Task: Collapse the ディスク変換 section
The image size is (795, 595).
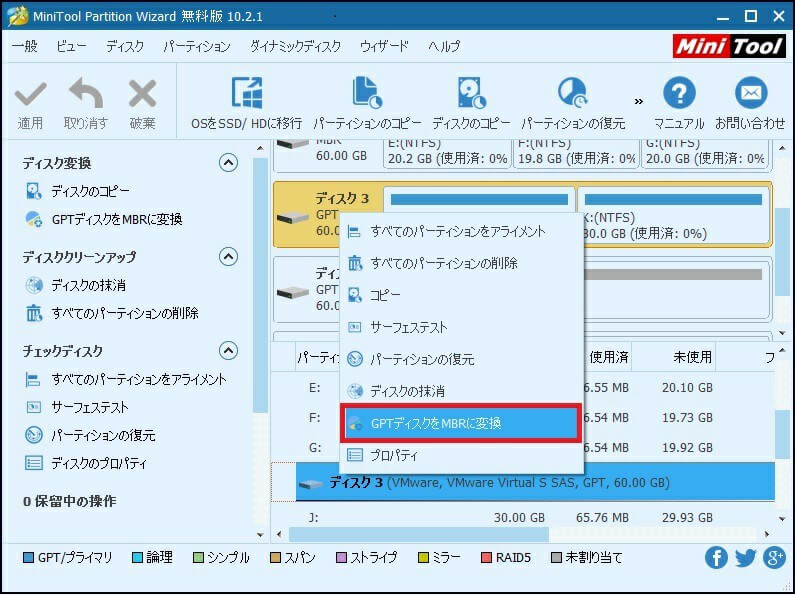Action: tap(228, 163)
